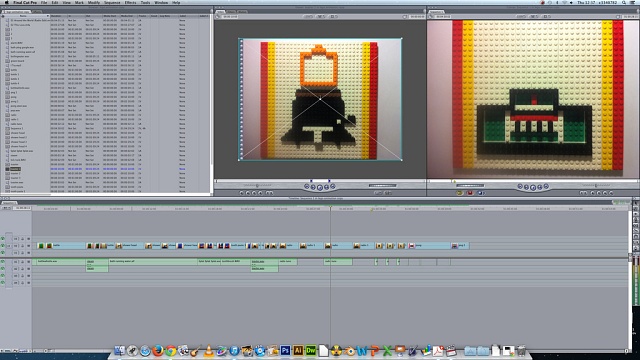Click the Generator pop-up button in Viewer
The image size is (640, 360).
(388, 193)
